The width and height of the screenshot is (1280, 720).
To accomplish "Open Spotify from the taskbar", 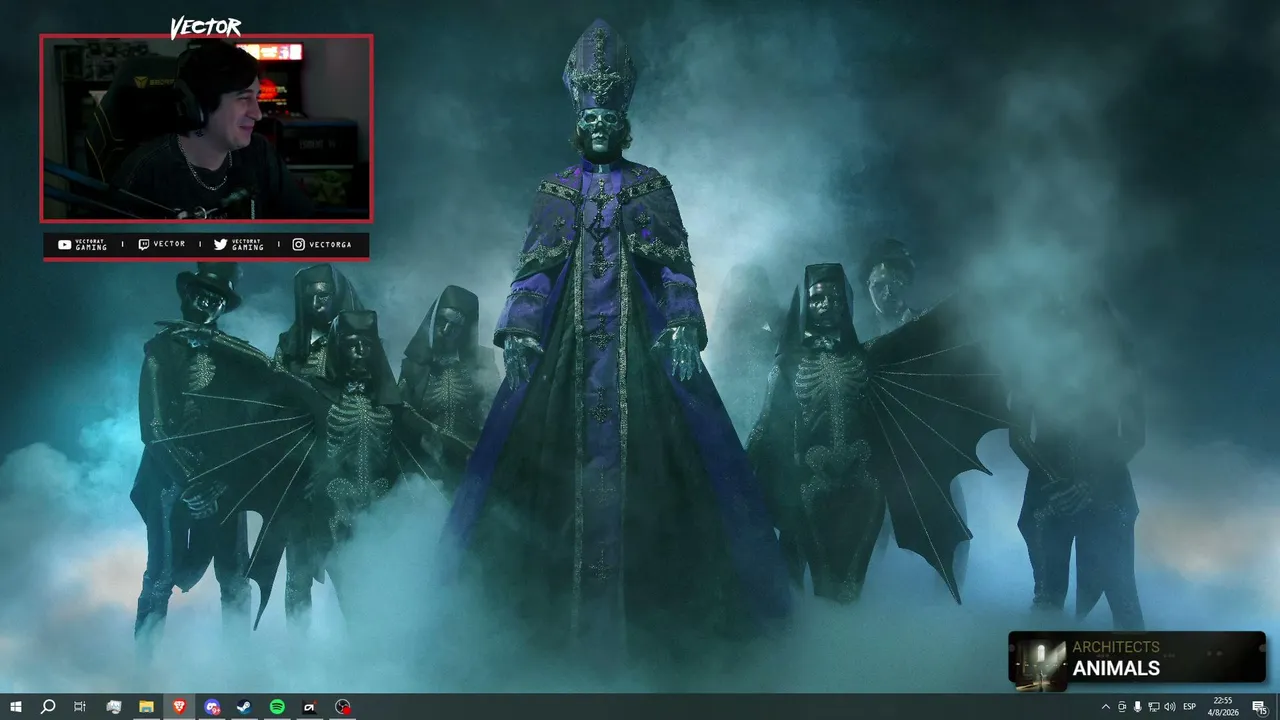I will click(277, 707).
